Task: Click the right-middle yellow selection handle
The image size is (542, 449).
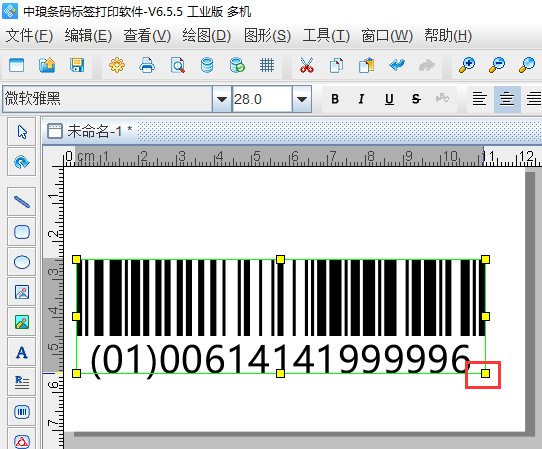Action: [x=485, y=316]
